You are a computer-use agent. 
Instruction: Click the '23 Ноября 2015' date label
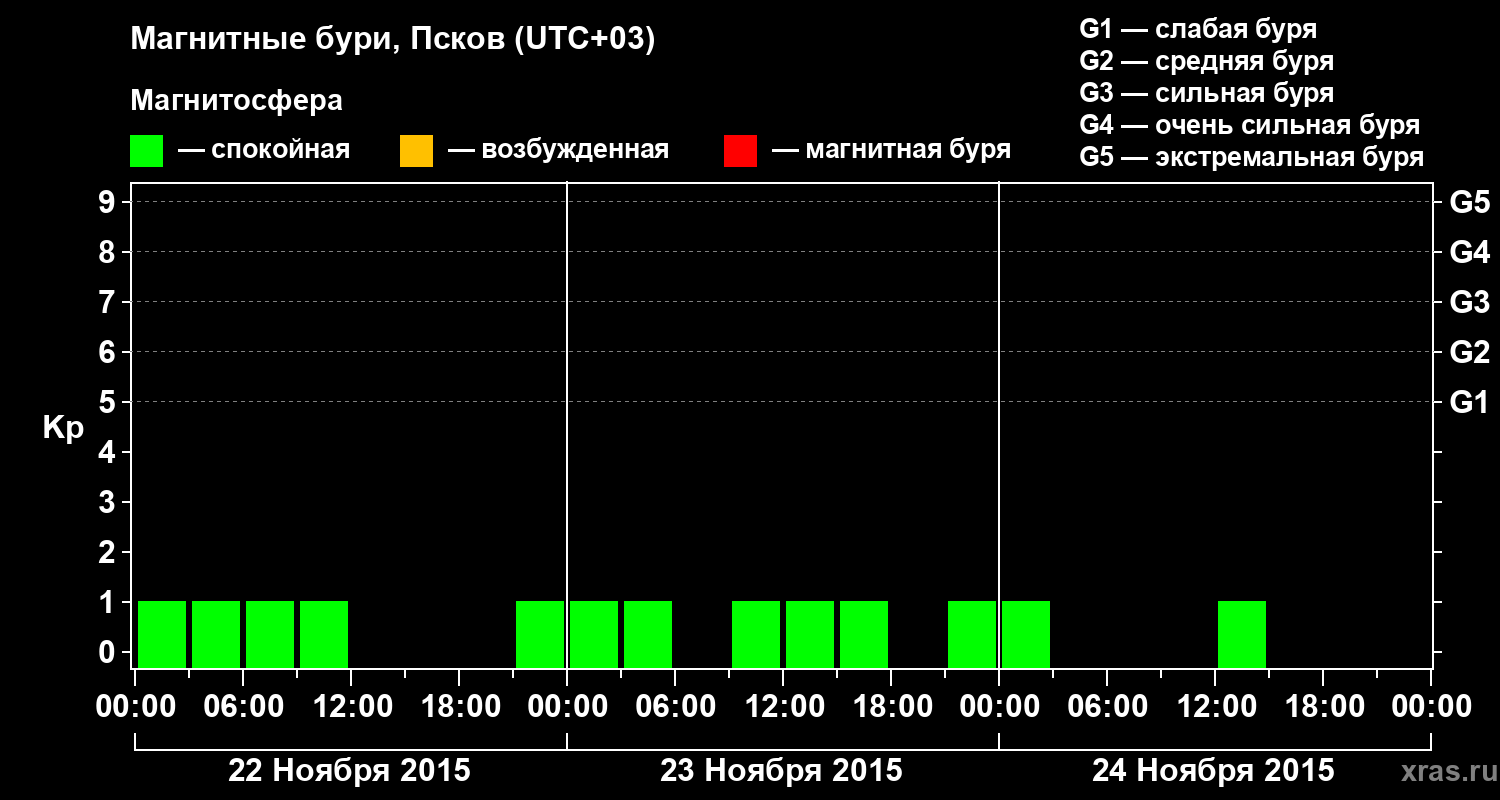point(782,771)
